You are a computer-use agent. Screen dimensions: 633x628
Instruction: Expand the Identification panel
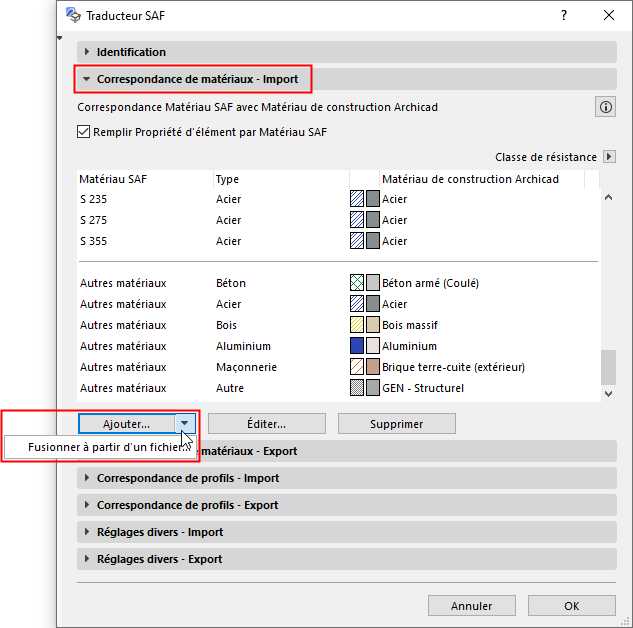(347, 52)
